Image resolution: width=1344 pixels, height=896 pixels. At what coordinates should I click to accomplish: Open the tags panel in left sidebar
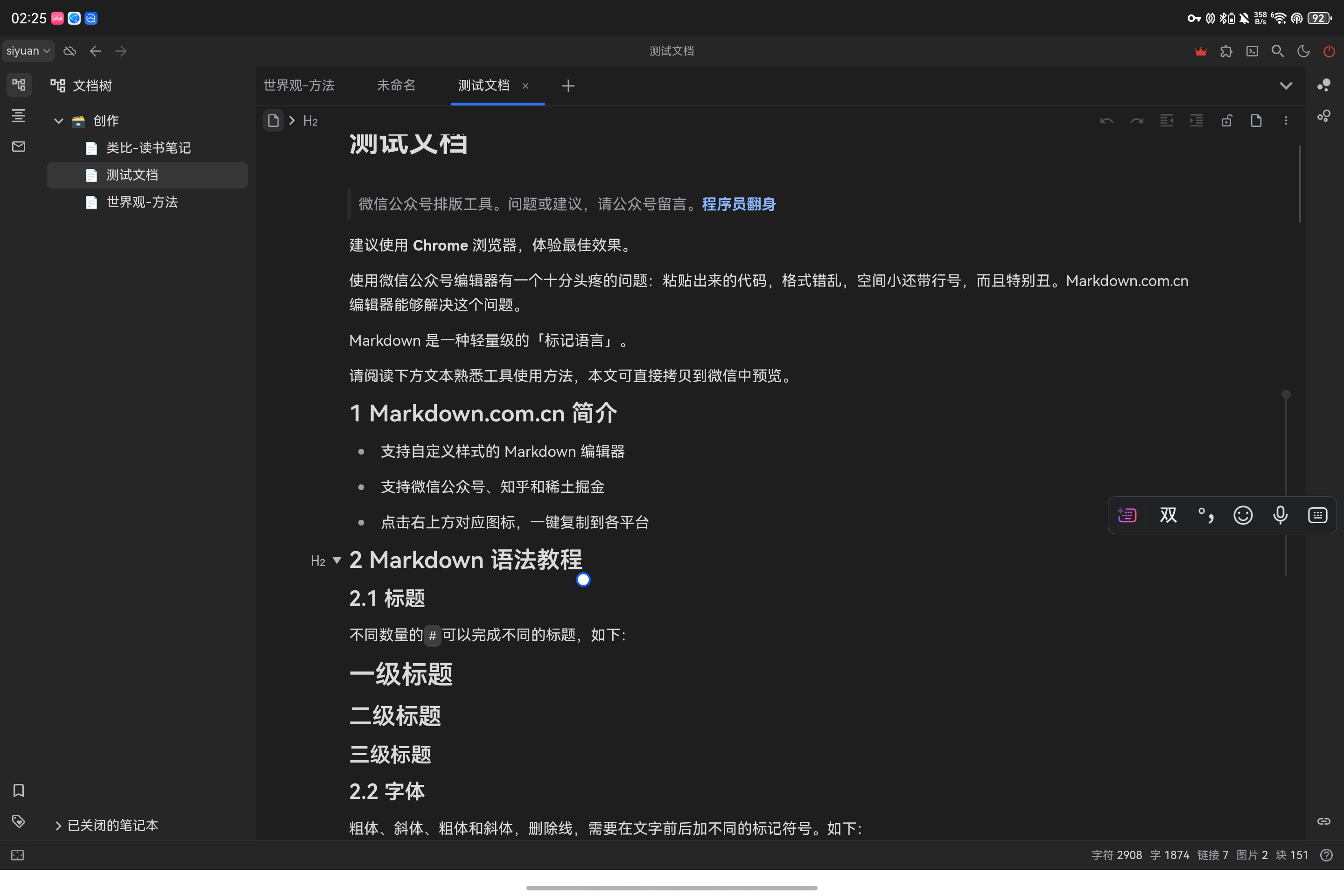(x=19, y=822)
